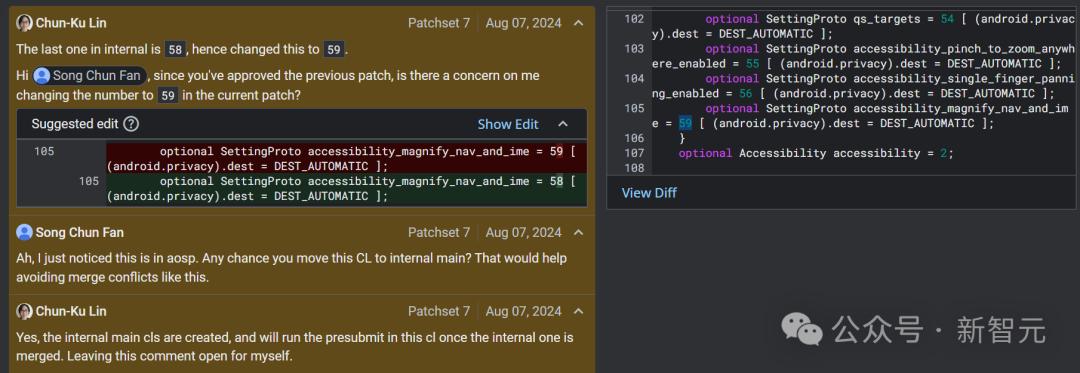Click the inline code chip 58 in first comment
This screenshot has height=373, width=1080.
pyautogui.click(x=175, y=50)
